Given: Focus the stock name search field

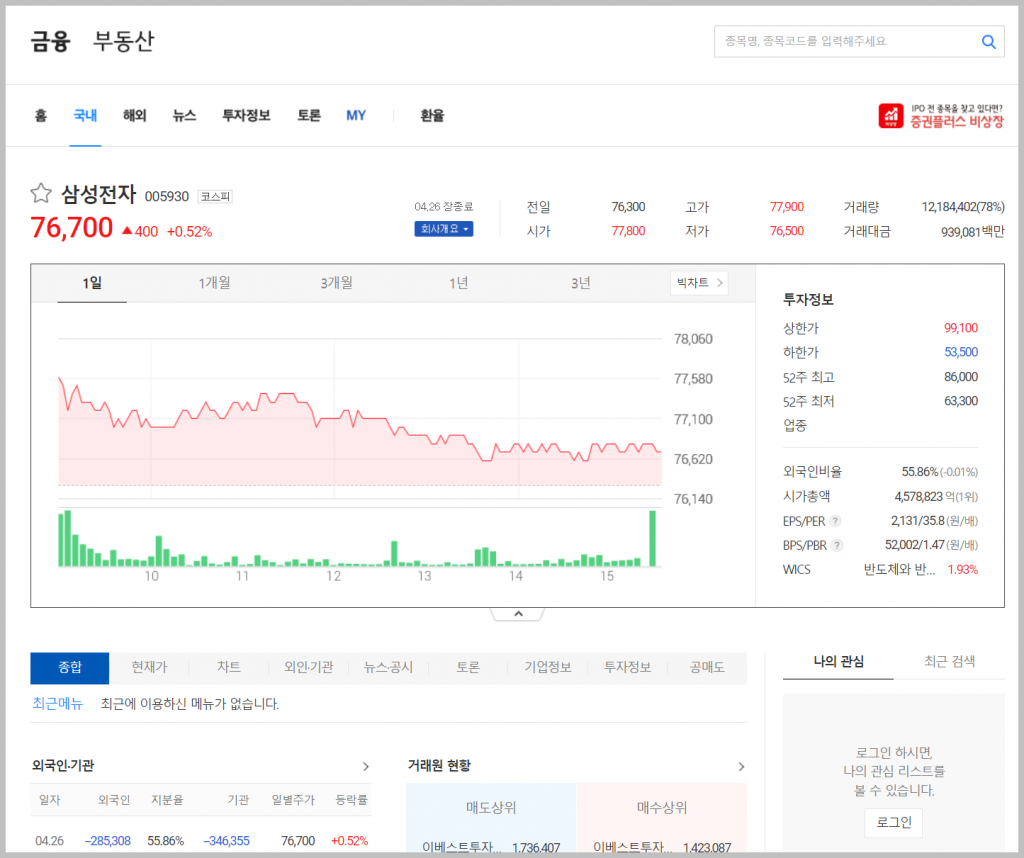Looking at the screenshot, I should pos(846,42).
